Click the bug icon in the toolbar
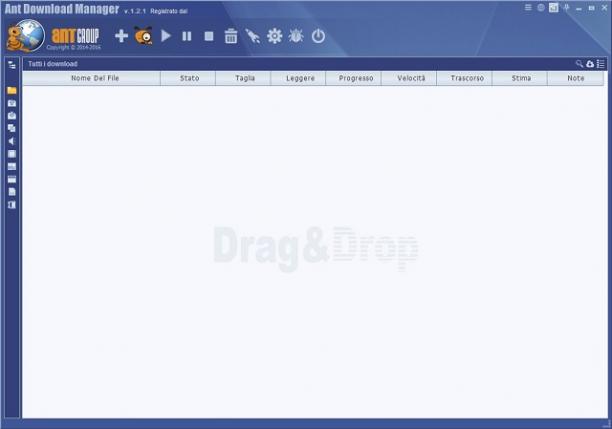This screenshot has width=612, height=429. pos(296,36)
